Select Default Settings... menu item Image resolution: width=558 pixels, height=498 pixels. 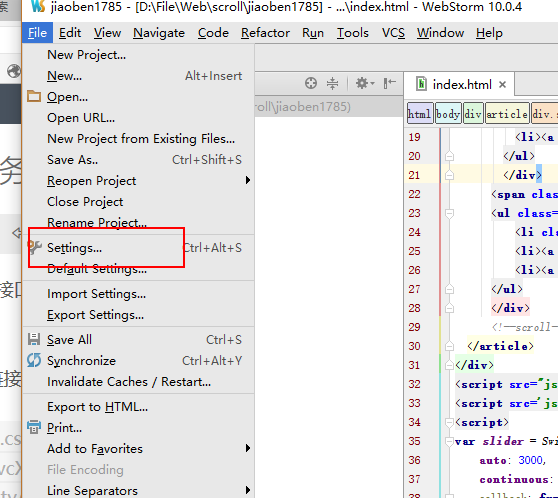pos(138,269)
